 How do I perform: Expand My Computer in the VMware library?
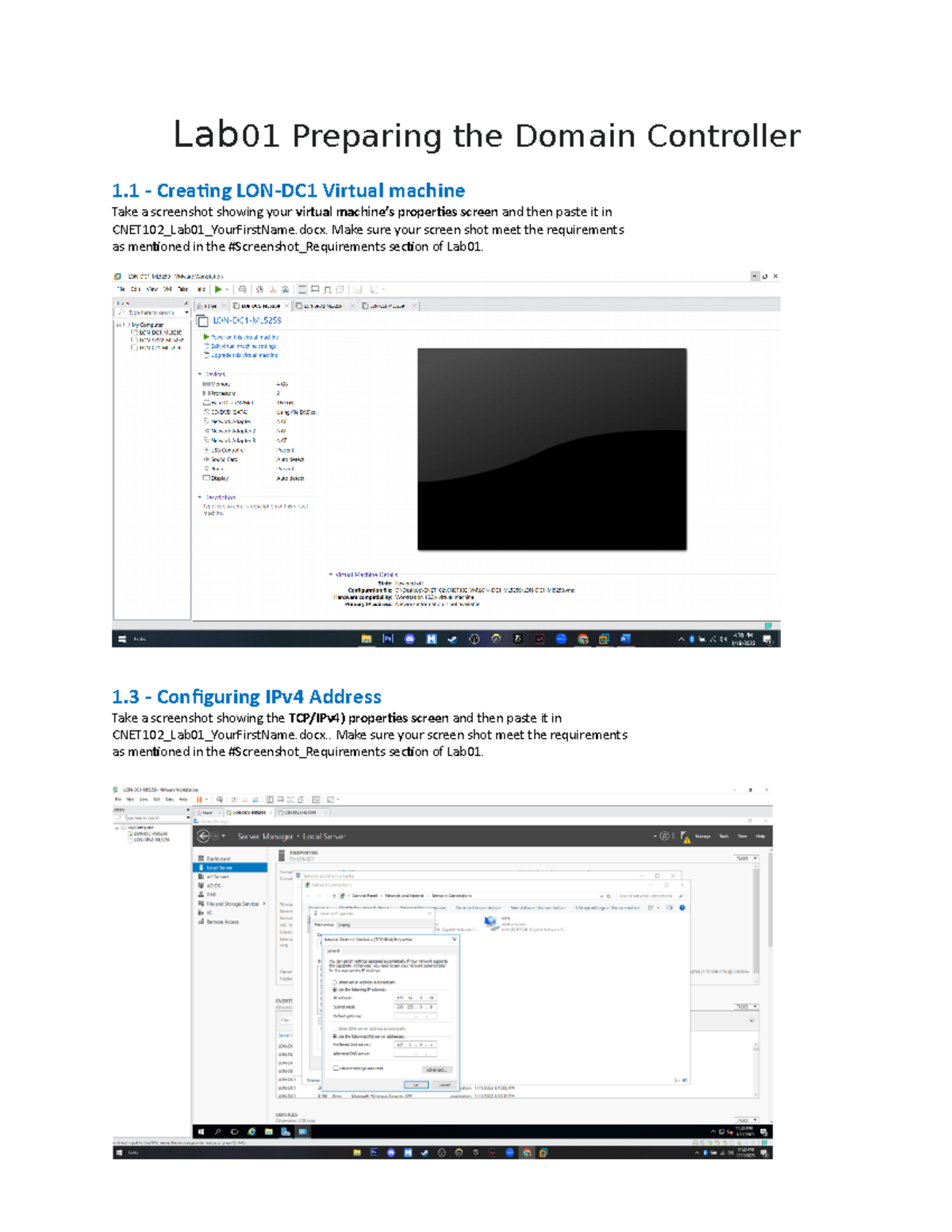coord(117,325)
